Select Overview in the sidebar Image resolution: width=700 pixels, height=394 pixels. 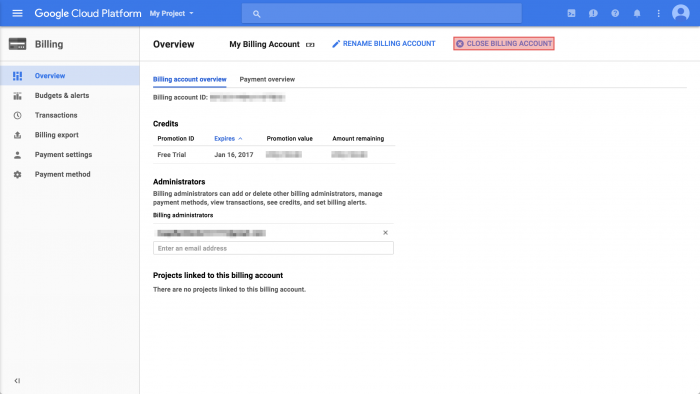point(70,76)
